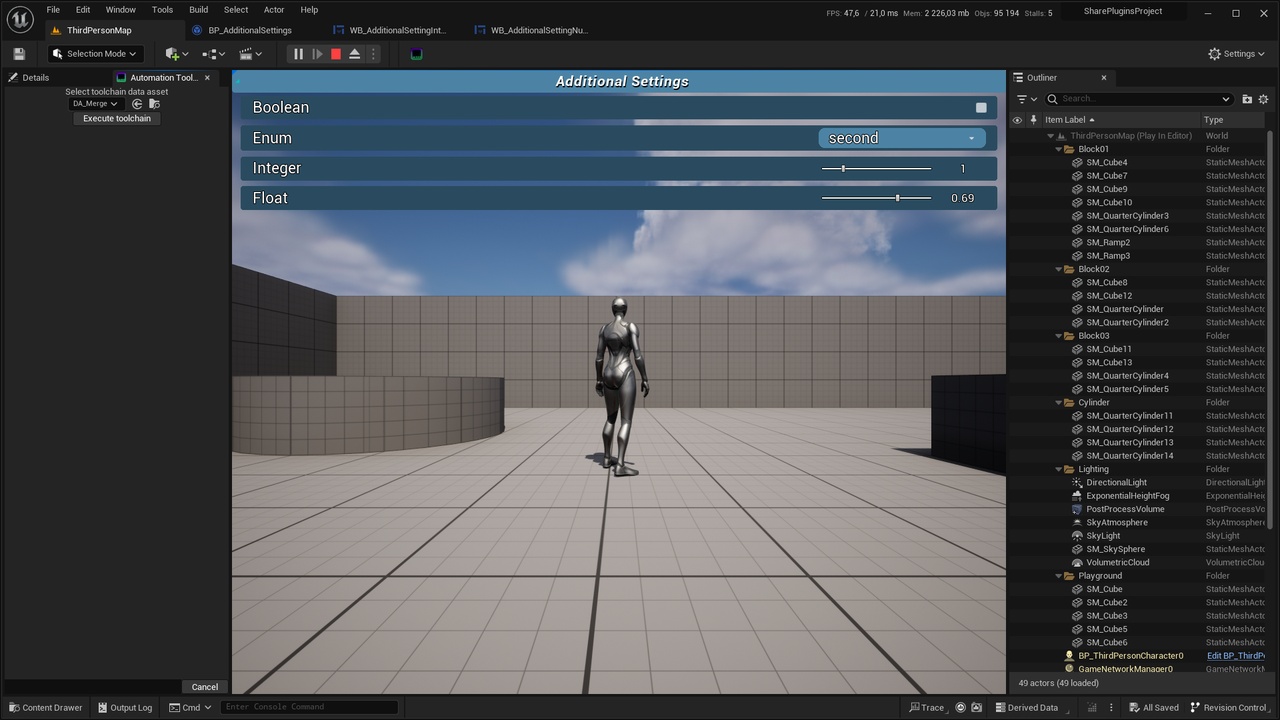Viewport: 1280px width, 720px height.
Task: Open the Window menu
Action: click(120, 10)
